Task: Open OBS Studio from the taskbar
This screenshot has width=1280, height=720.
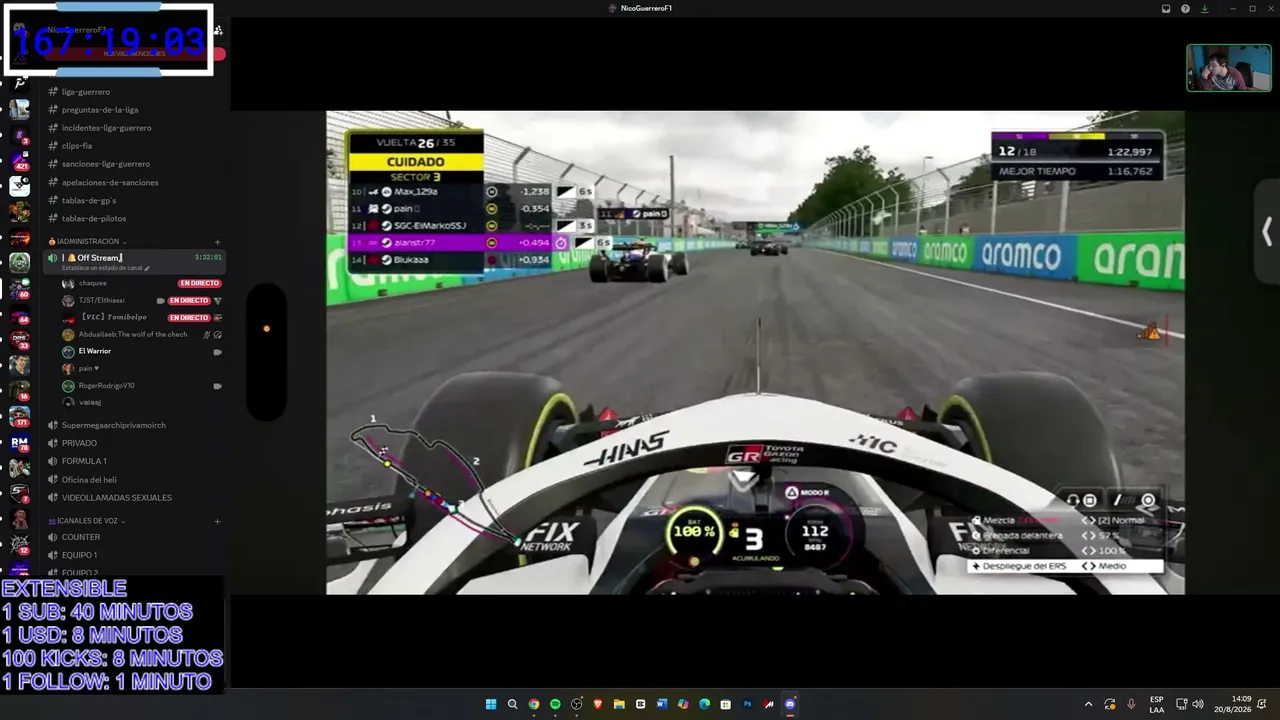Action: coord(577,704)
